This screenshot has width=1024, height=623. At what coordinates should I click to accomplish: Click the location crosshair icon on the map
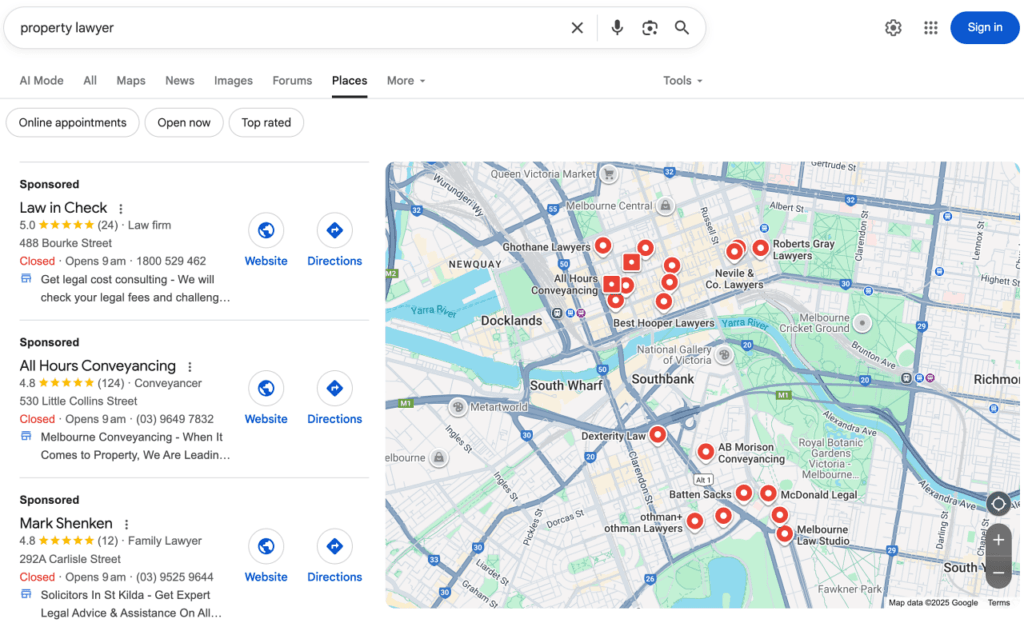[x=998, y=504]
